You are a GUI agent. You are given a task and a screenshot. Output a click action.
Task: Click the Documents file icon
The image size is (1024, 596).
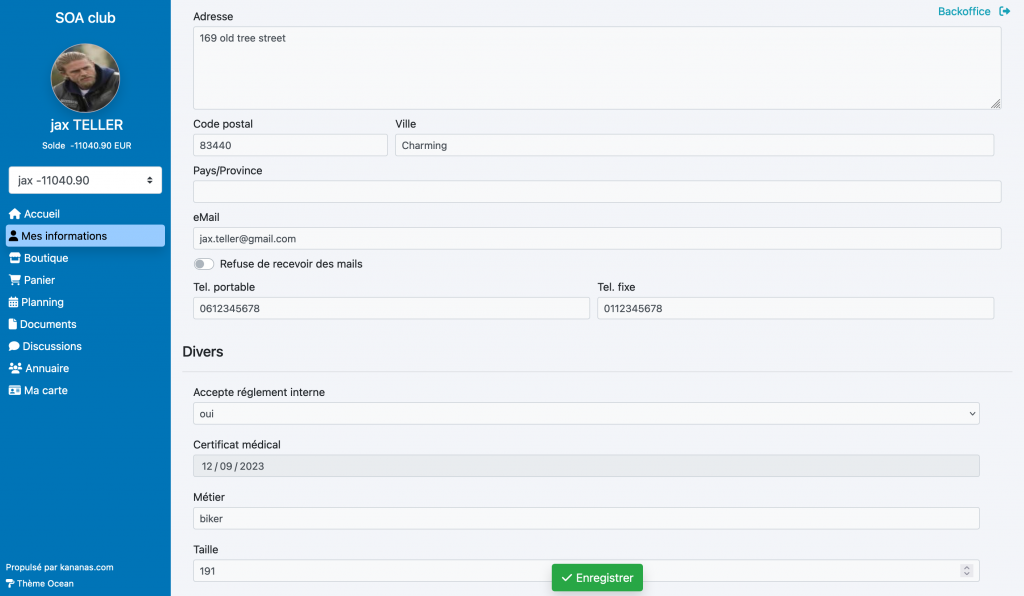(x=13, y=324)
